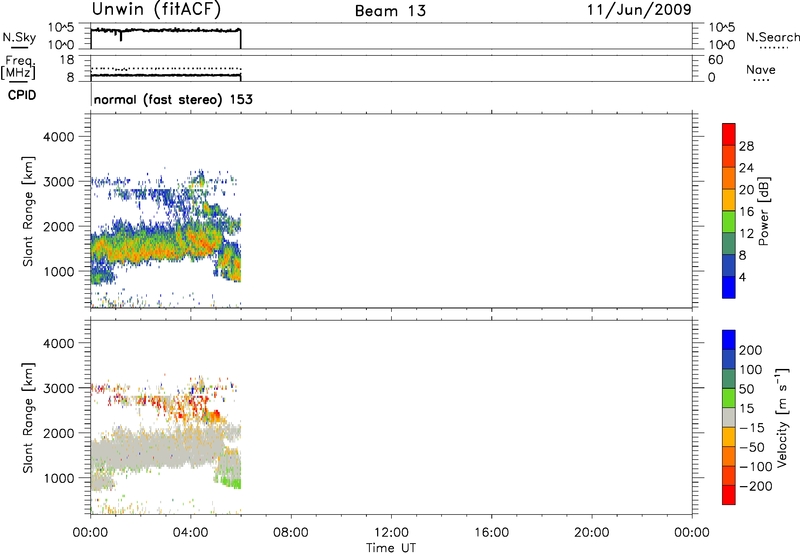Click power scale value '16'

click(x=746, y=212)
